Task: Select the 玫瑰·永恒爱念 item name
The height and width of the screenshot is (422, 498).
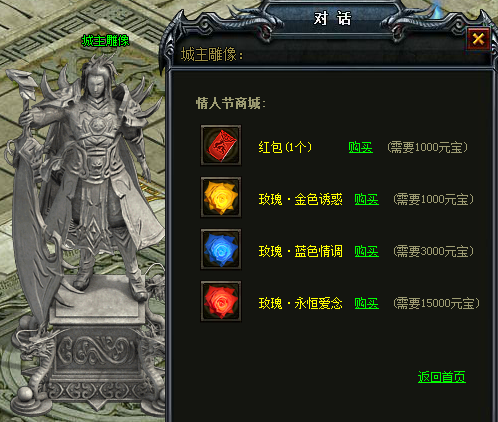Action: (301, 303)
